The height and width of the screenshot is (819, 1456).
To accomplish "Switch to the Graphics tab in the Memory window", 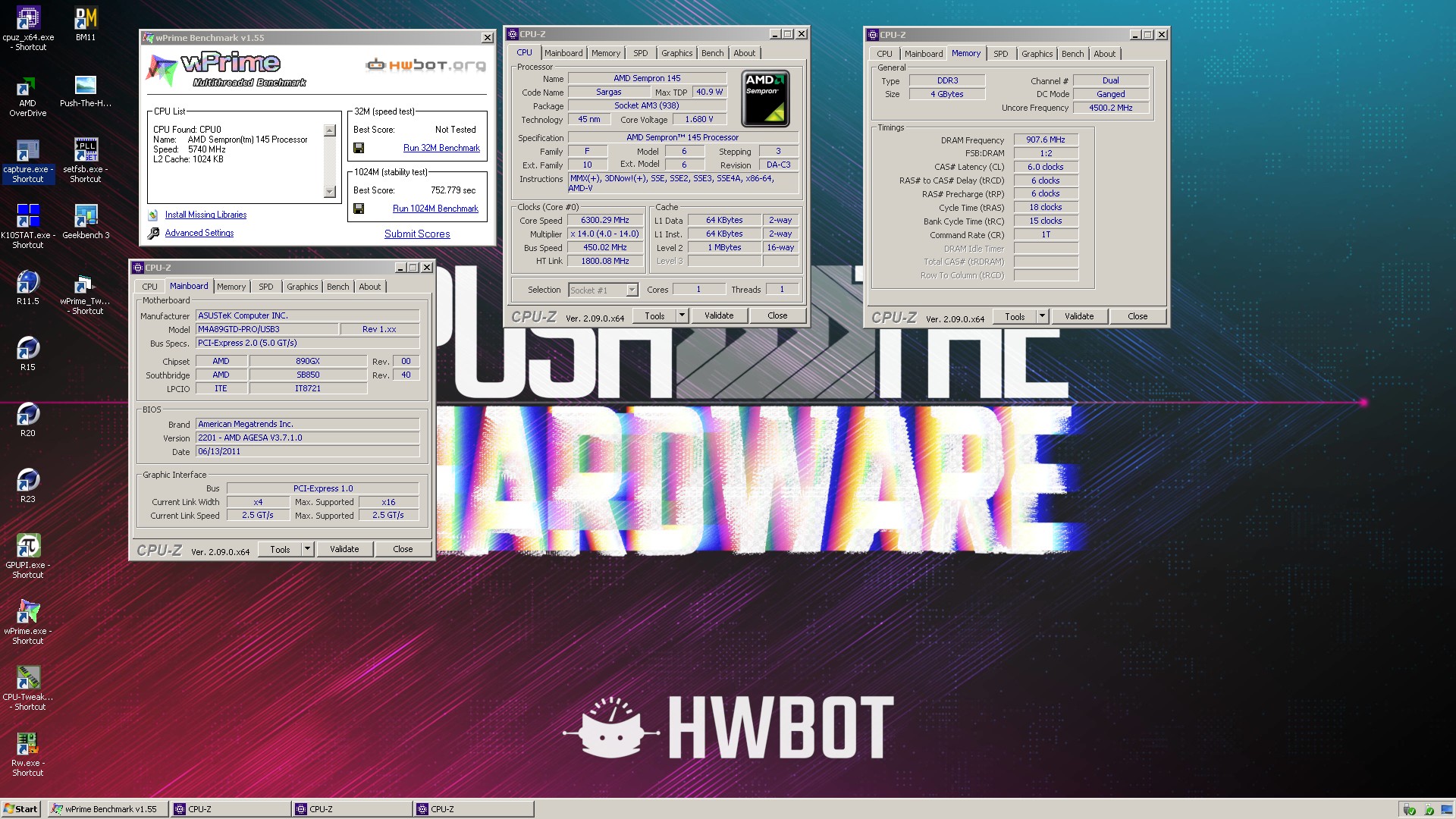I will tap(1037, 54).
